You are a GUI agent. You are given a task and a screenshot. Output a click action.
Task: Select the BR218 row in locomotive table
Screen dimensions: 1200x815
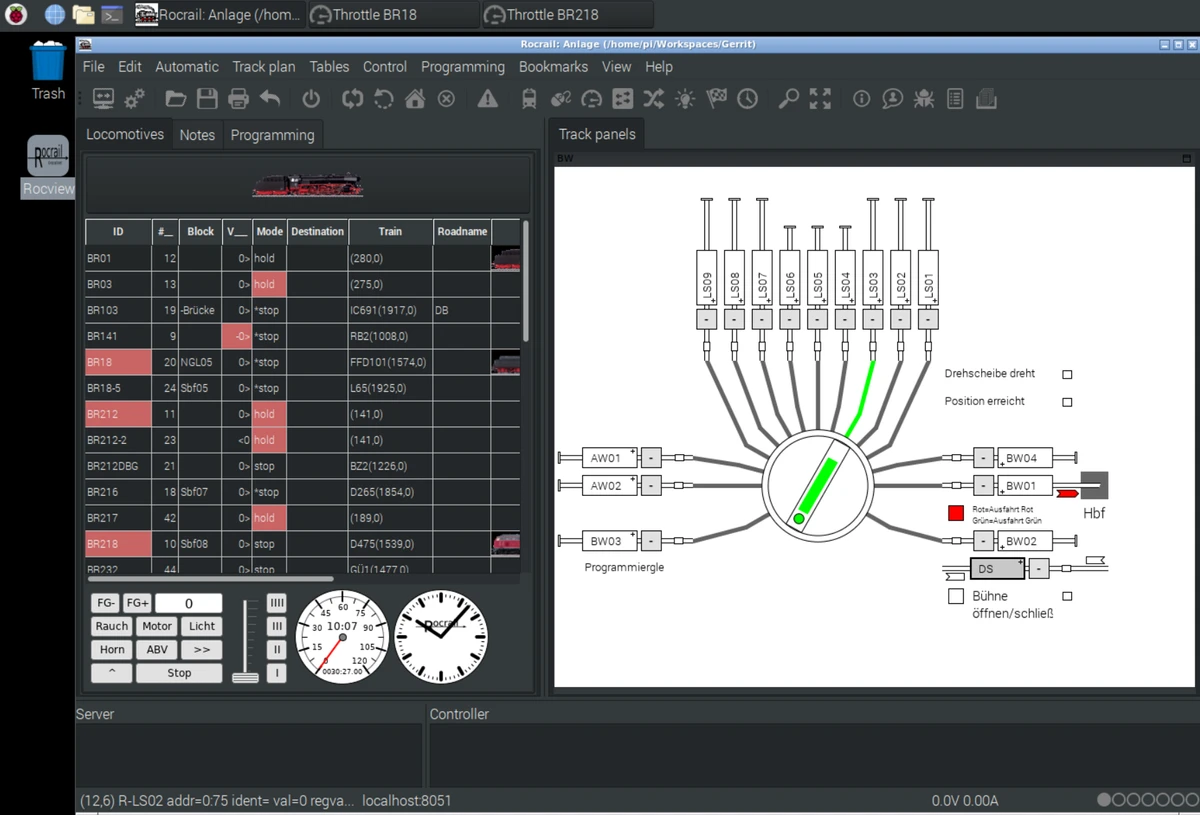(302, 544)
